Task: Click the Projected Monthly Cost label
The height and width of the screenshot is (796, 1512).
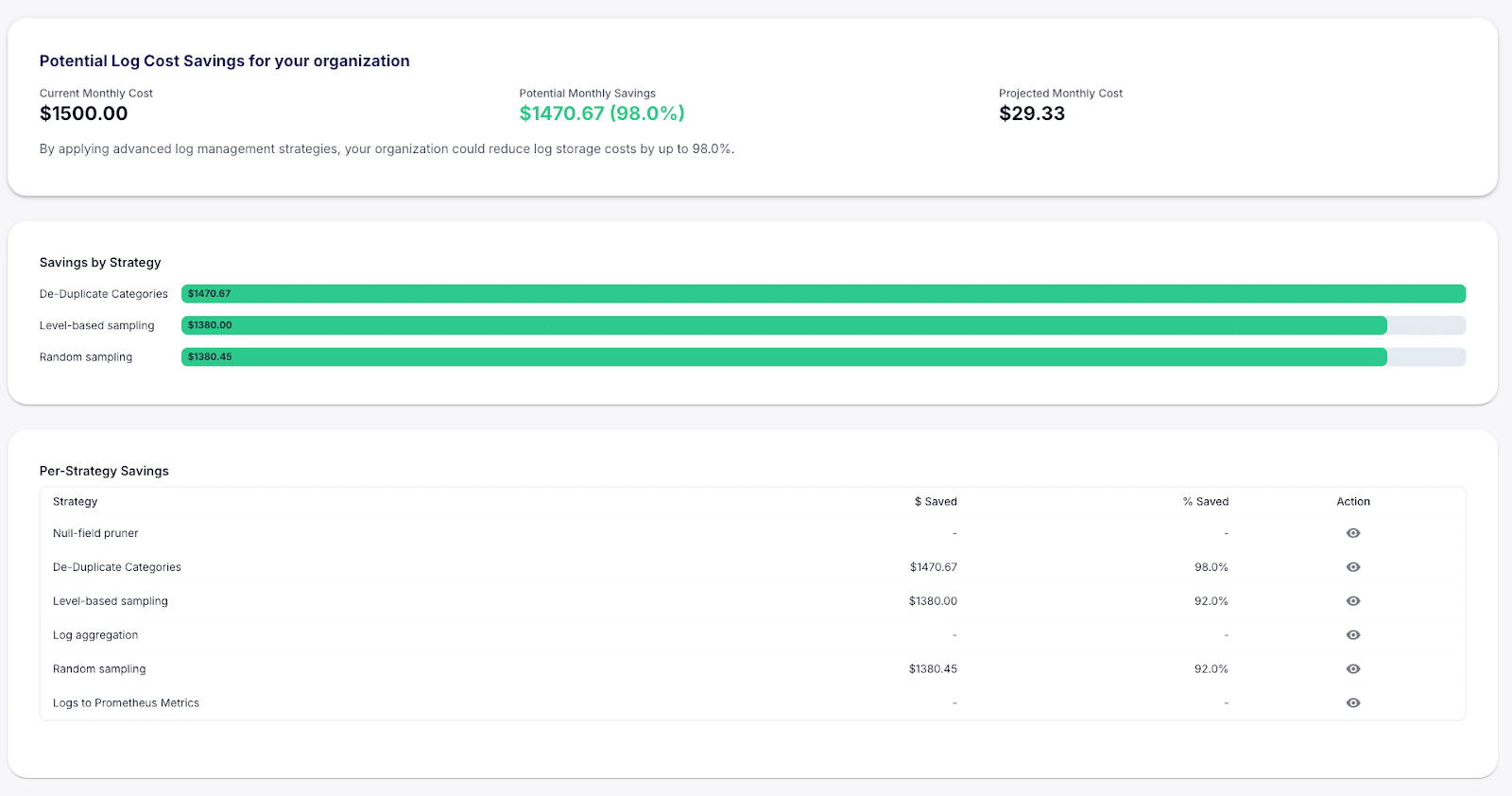Action: pos(1060,94)
